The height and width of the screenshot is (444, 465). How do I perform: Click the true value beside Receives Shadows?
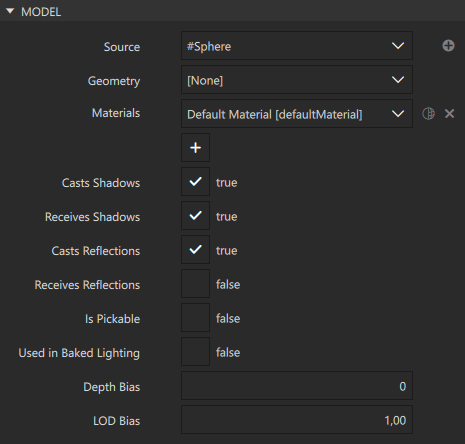point(227,217)
